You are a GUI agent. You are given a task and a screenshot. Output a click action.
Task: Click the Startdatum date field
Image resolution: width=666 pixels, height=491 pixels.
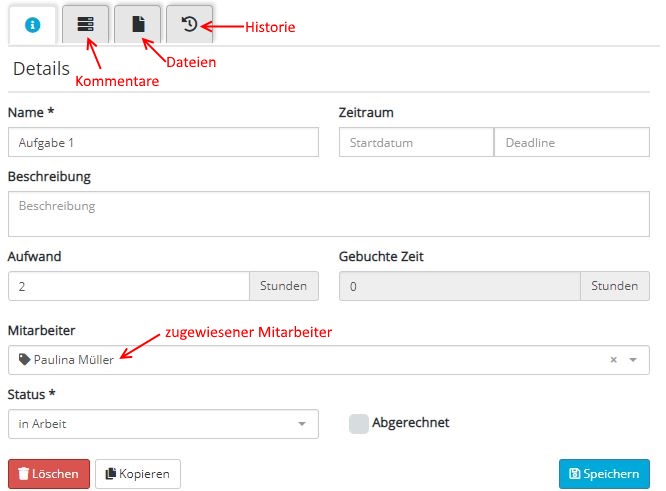click(x=416, y=142)
